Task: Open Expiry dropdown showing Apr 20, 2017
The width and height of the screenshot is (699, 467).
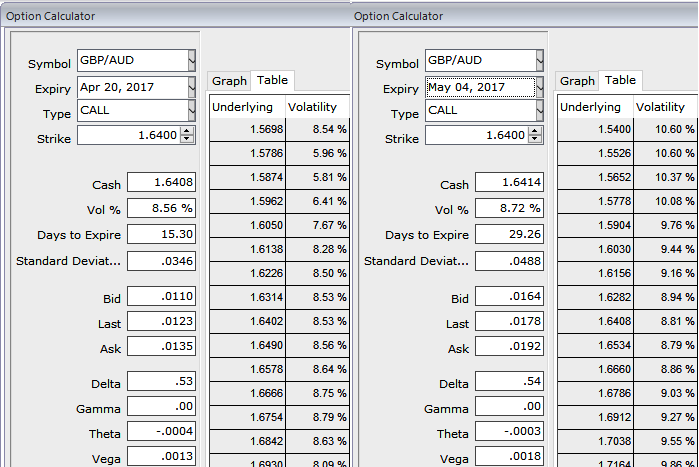Action: (x=192, y=87)
